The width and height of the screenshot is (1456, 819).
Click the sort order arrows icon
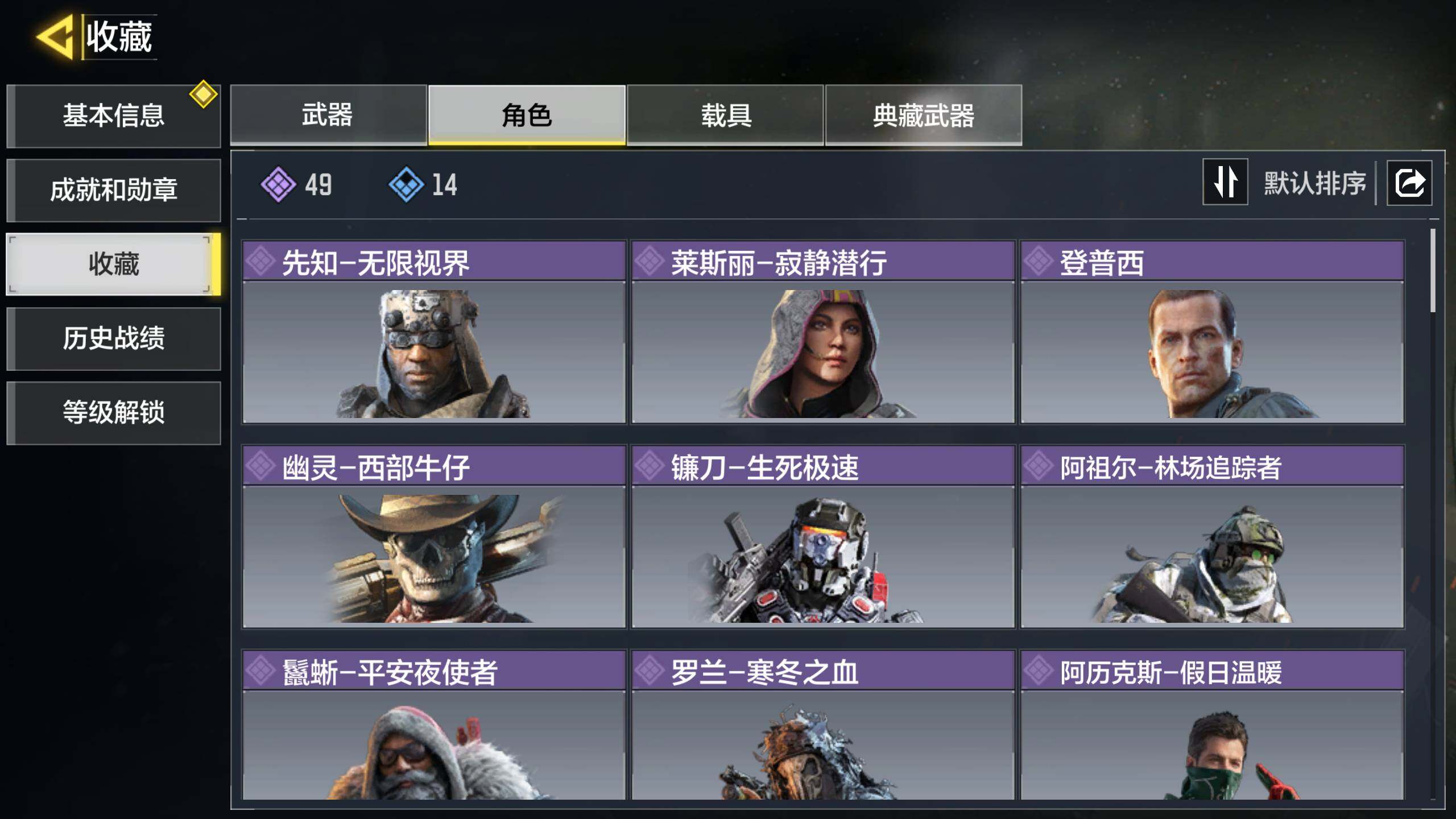click(1225, 182)
